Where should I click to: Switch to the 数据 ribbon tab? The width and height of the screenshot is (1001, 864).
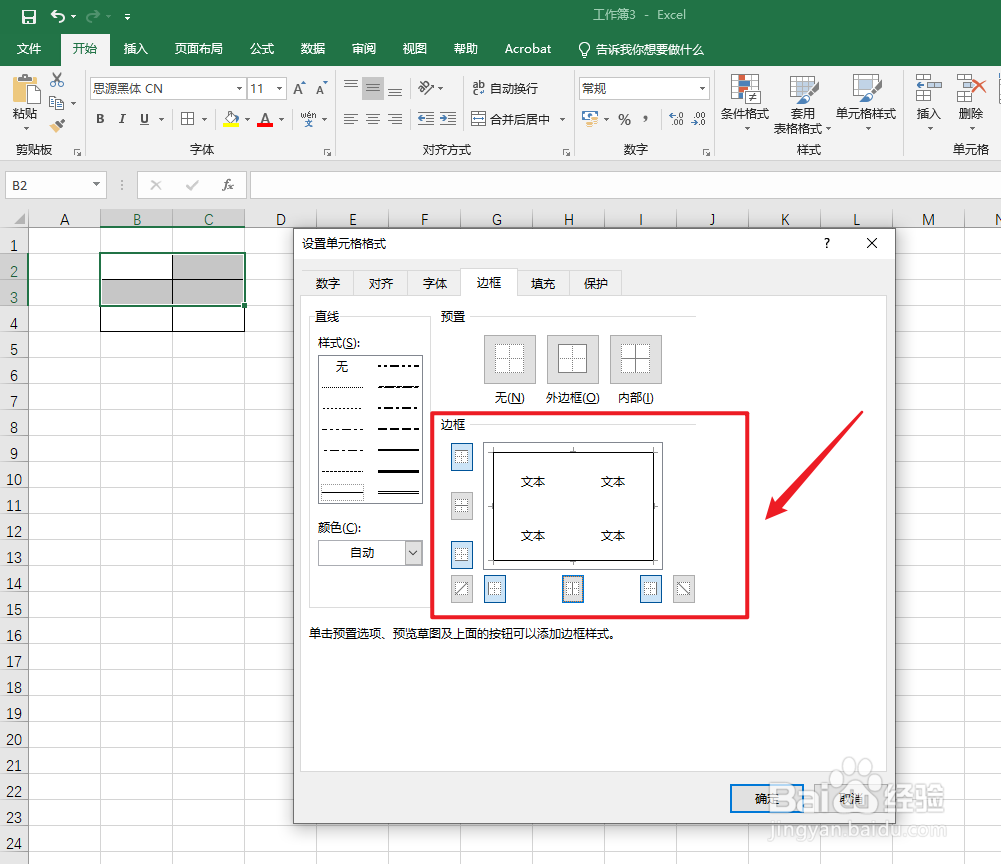tap(313, 49)
